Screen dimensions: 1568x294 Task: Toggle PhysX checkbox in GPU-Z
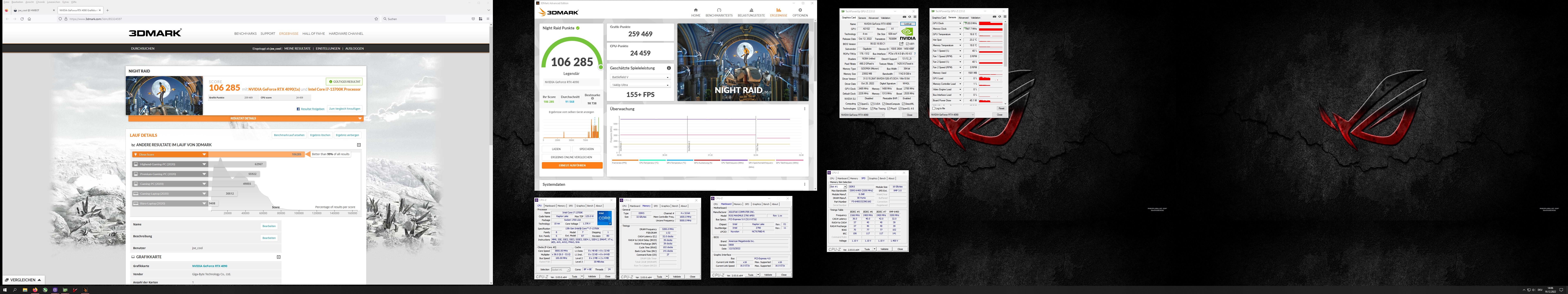889,108
